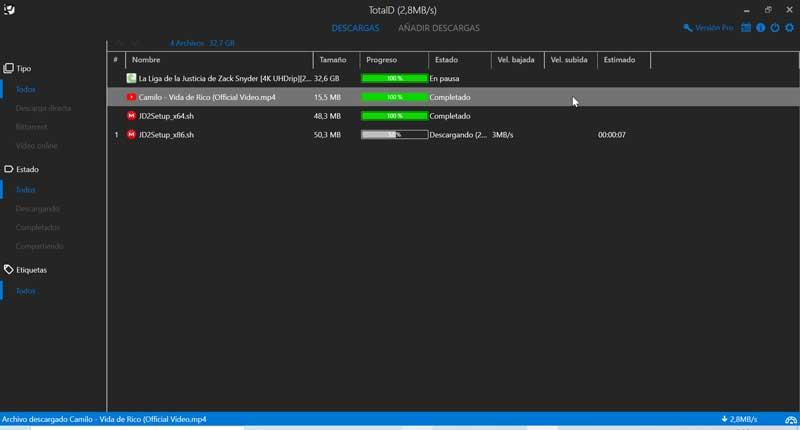Click the 50,3 MB size cell

[327, 135]
